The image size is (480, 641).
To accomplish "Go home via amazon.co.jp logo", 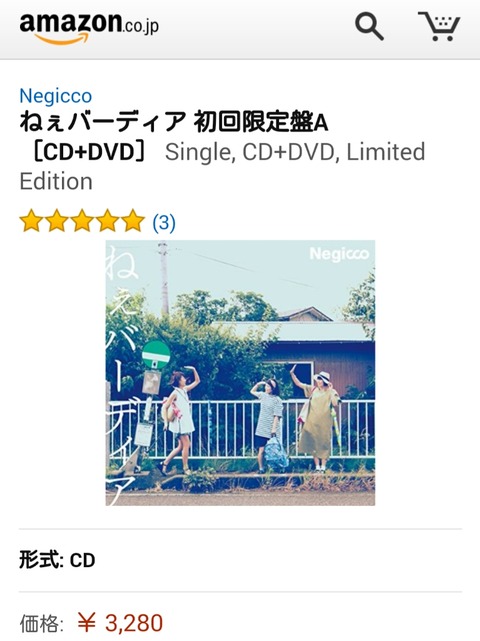I will (89, 28).
